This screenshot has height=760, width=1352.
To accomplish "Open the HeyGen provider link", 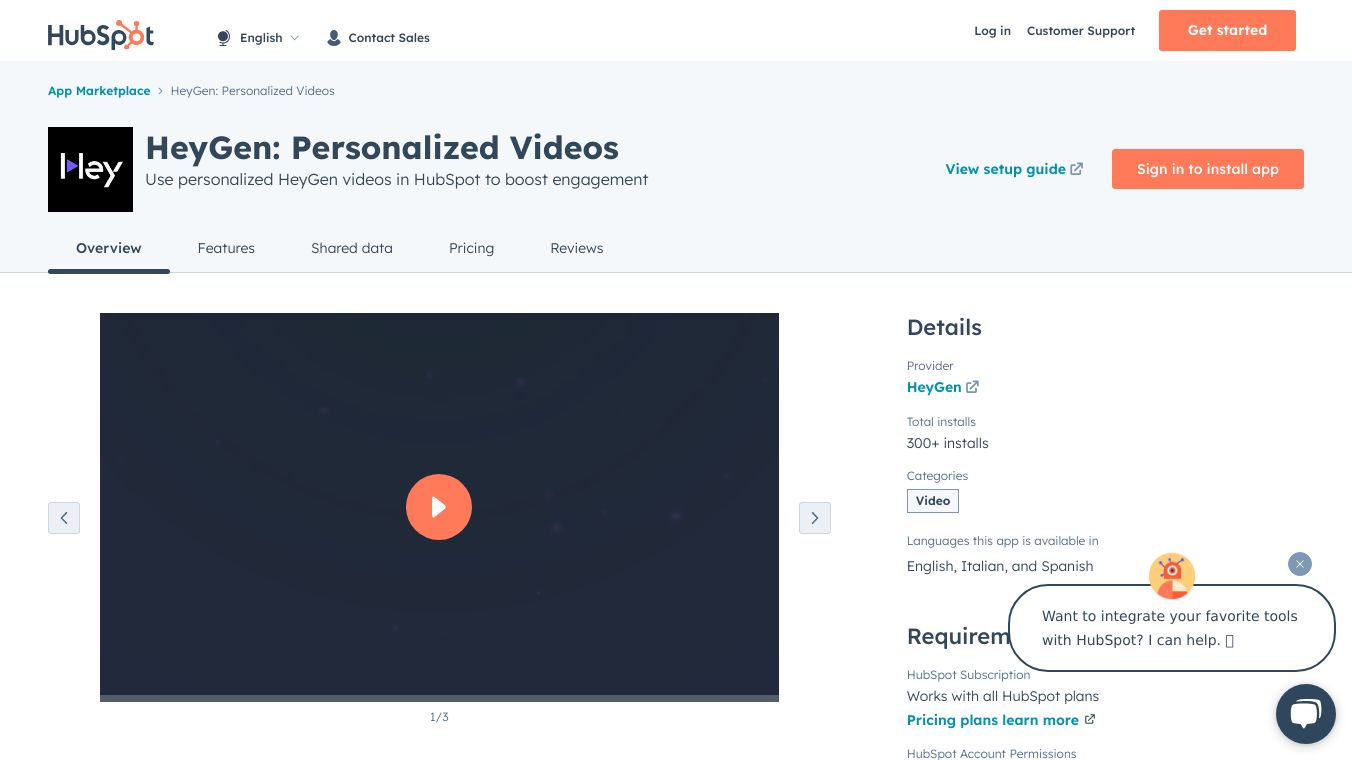I will tap(942, 387).
